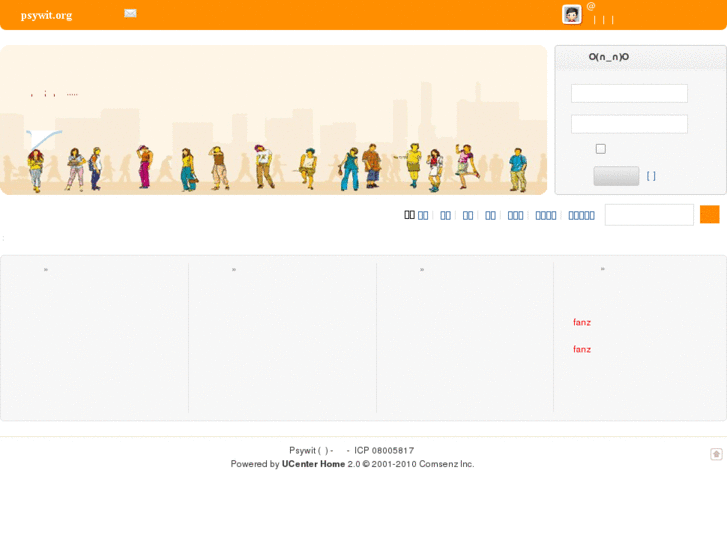Click the orange search button
This screenshot has height=545, width=727.
click(x=709, y=215)
